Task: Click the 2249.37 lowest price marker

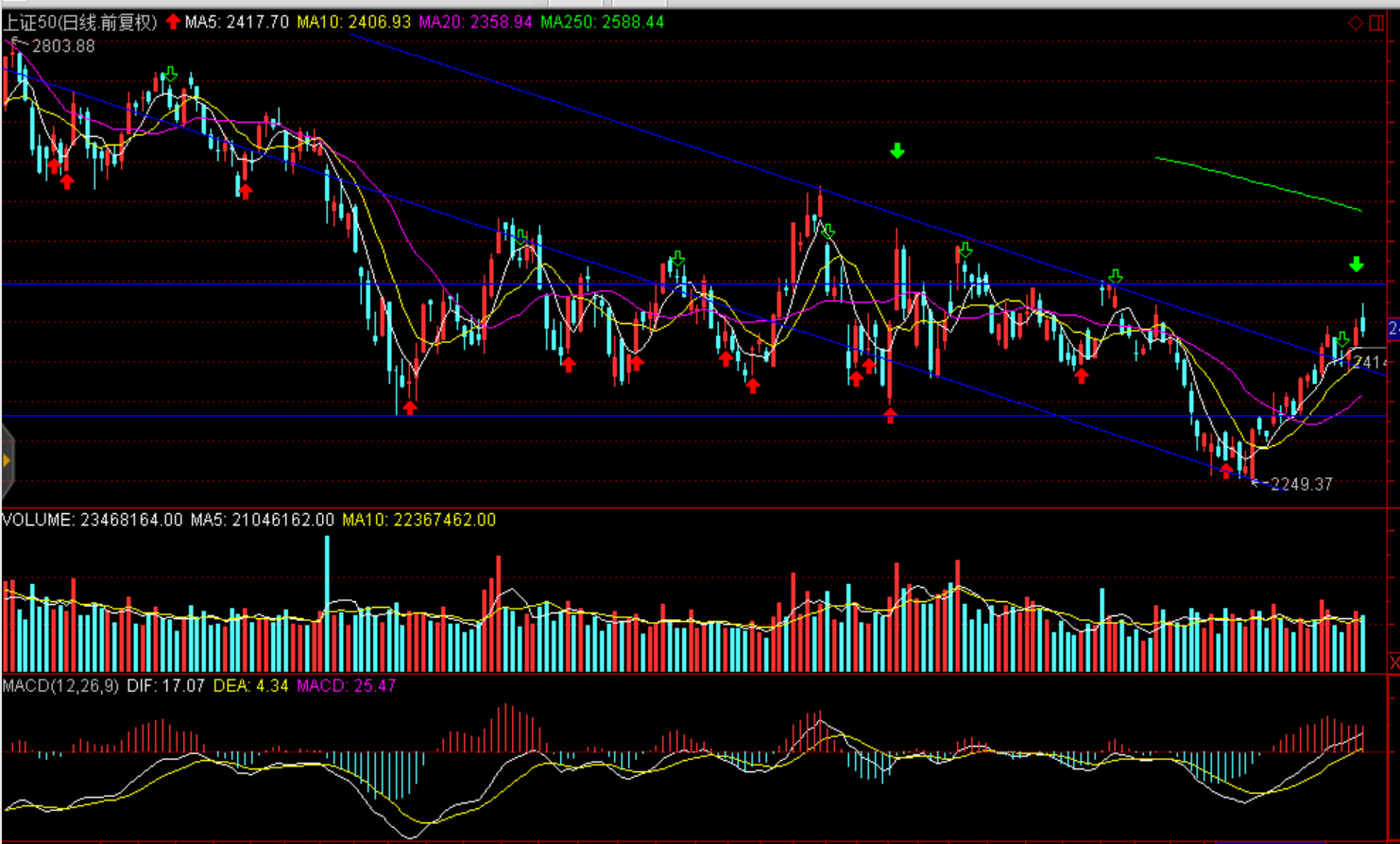Action: click(x=1300, y=485)
